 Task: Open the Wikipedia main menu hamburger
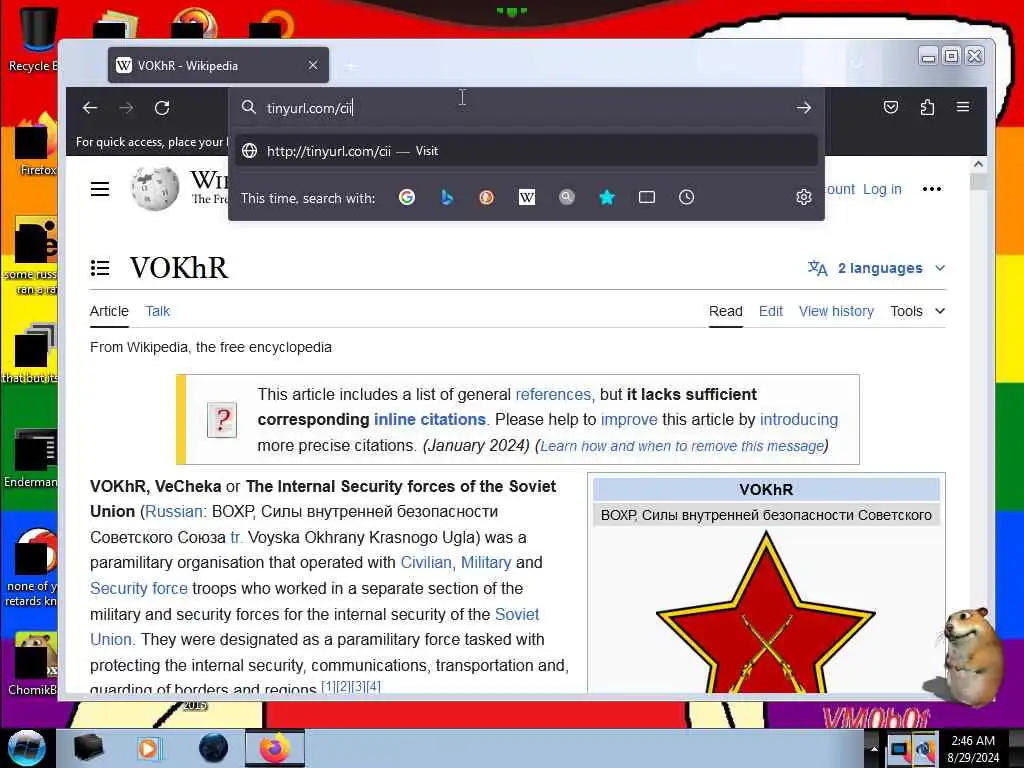point(100,189)
